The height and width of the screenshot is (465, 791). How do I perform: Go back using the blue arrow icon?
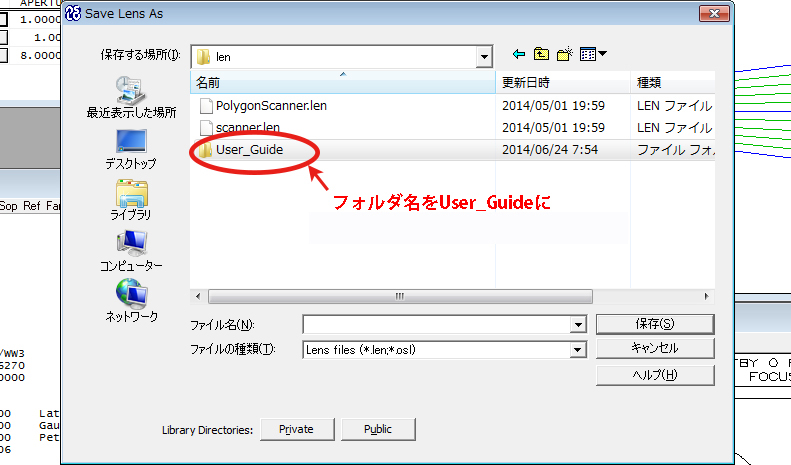519,54
